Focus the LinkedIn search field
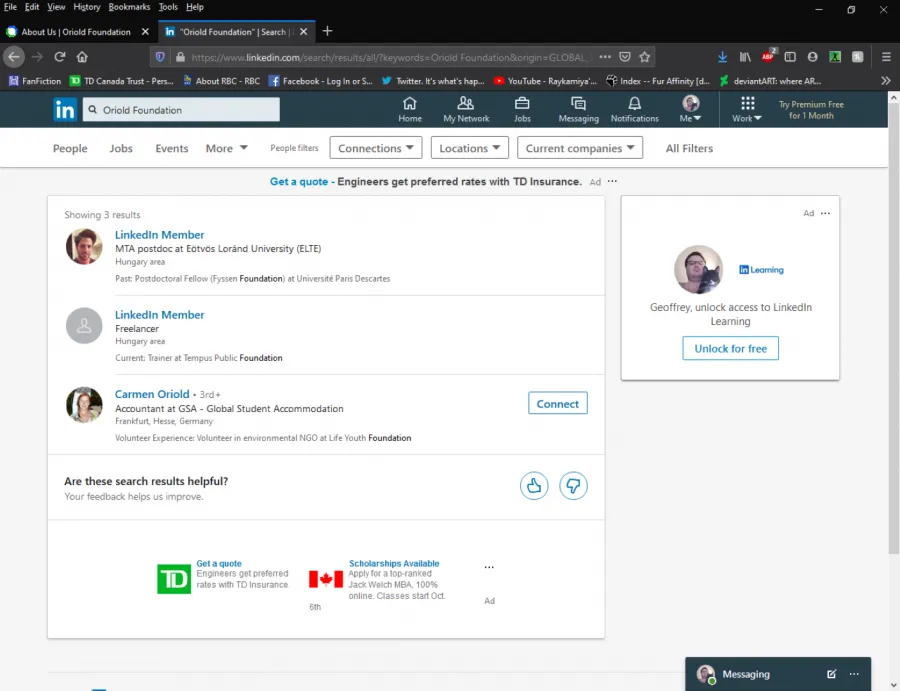 click(181, 110)
